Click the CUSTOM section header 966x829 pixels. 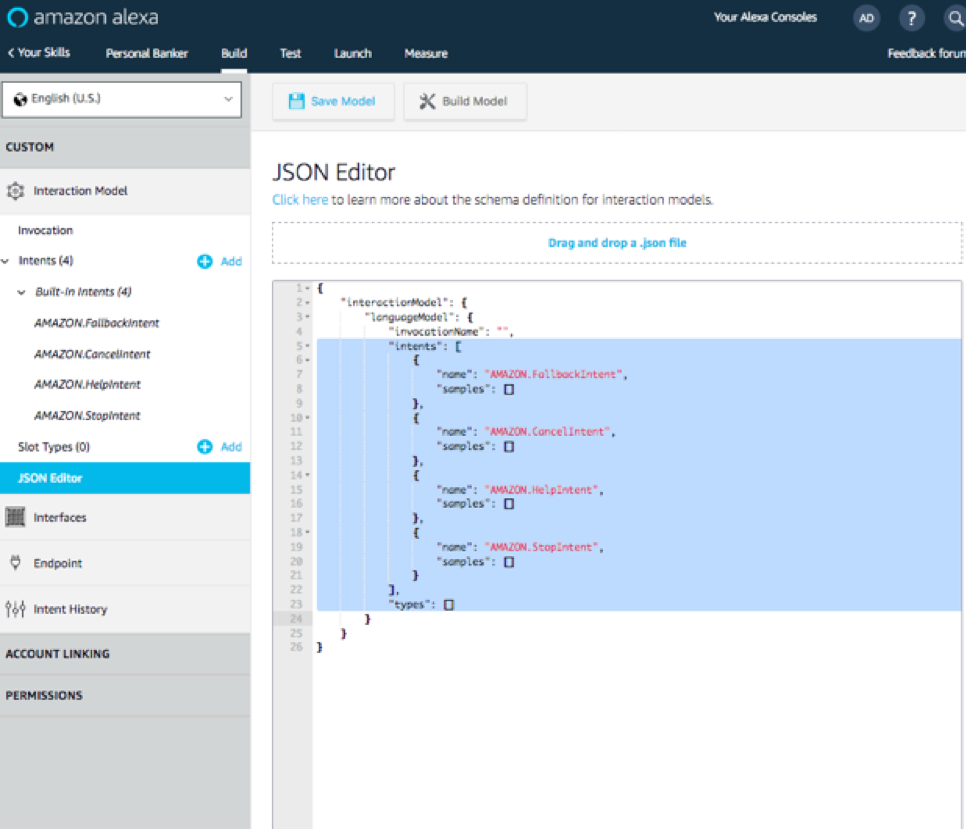click(x=125, y=147)
